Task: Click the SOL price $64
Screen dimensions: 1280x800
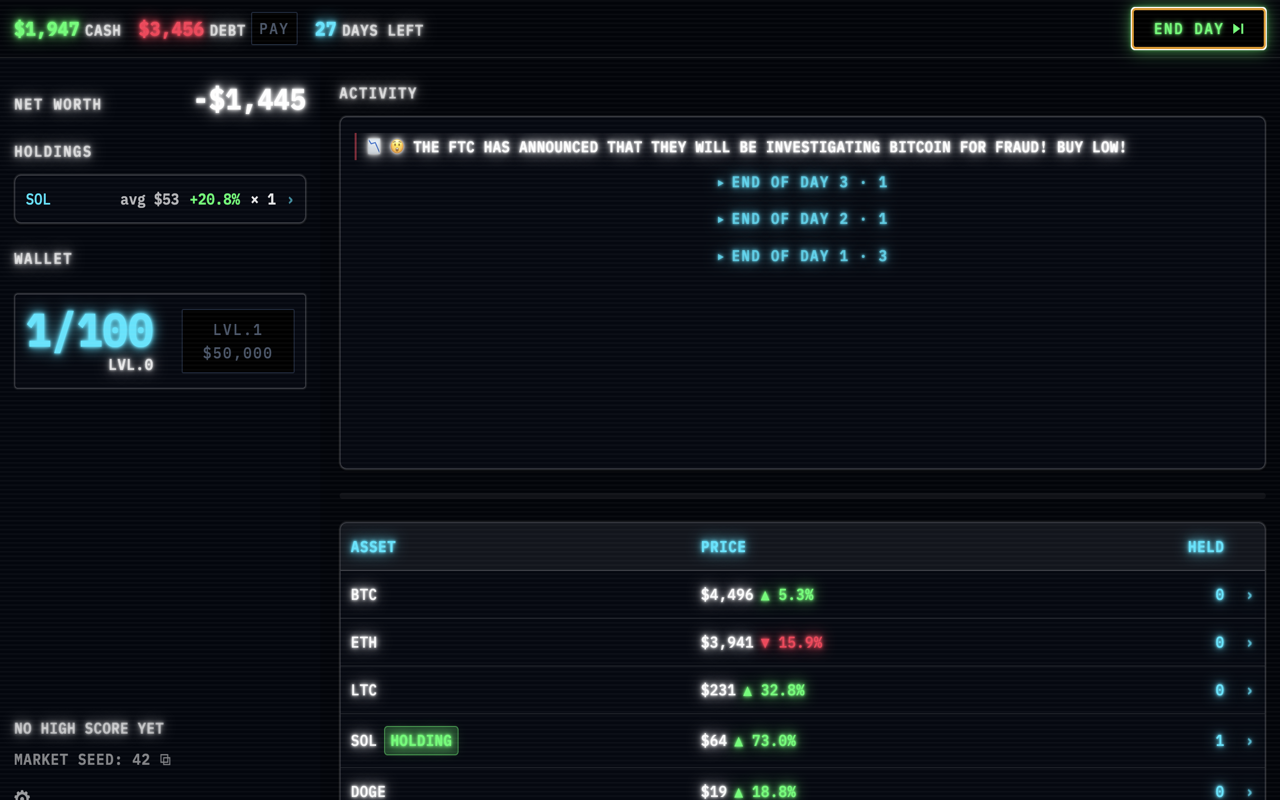Action: tap(714, 741)
